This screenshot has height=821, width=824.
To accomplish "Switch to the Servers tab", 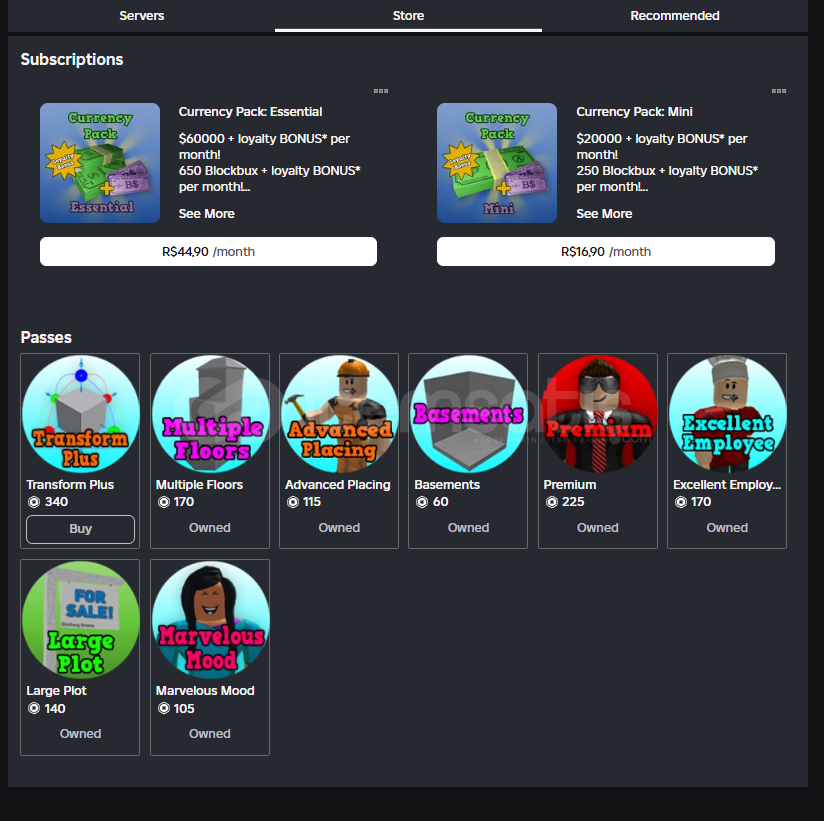I will pos(141,16).
